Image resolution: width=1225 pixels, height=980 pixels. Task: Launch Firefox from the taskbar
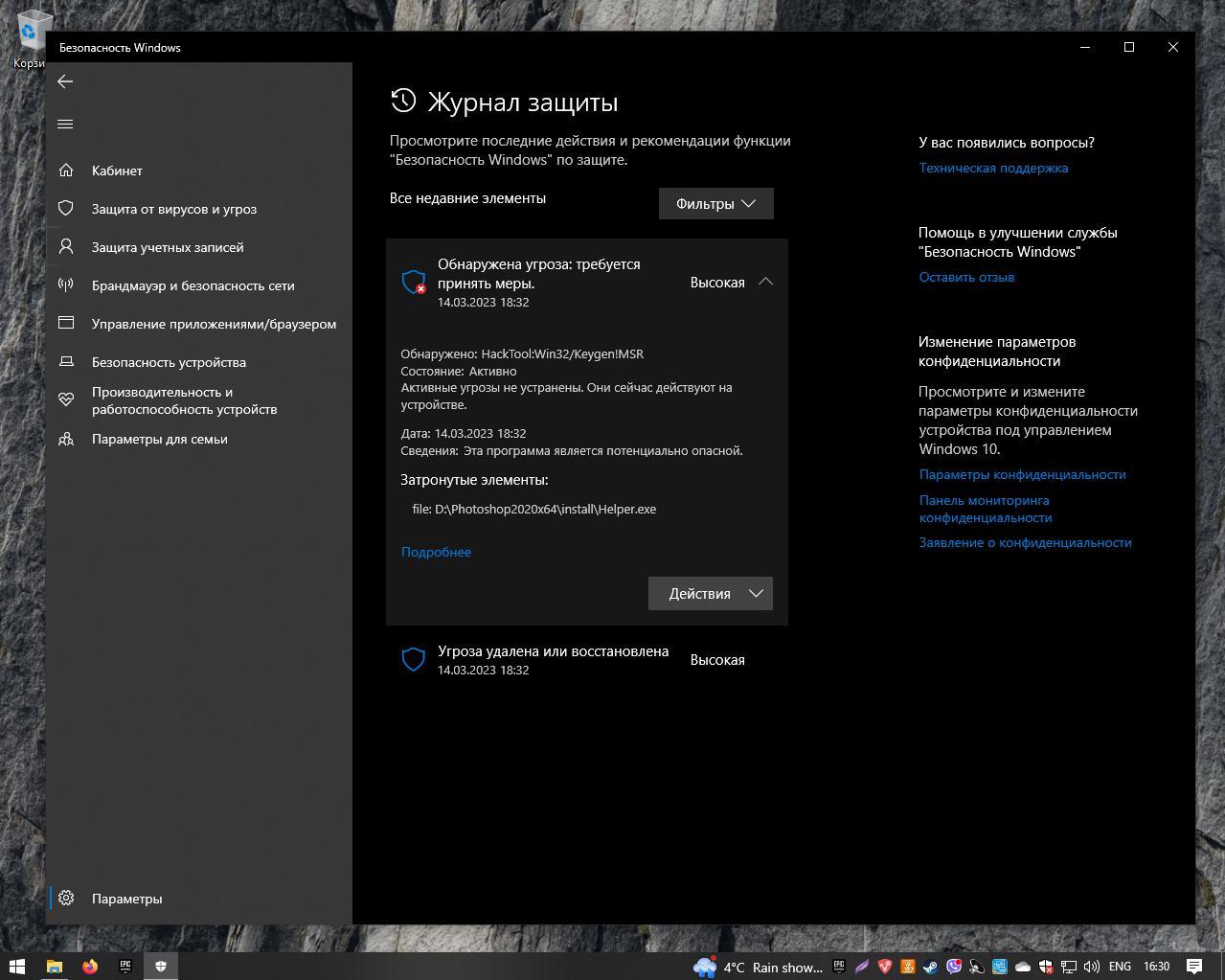click(x=89, y=966)
